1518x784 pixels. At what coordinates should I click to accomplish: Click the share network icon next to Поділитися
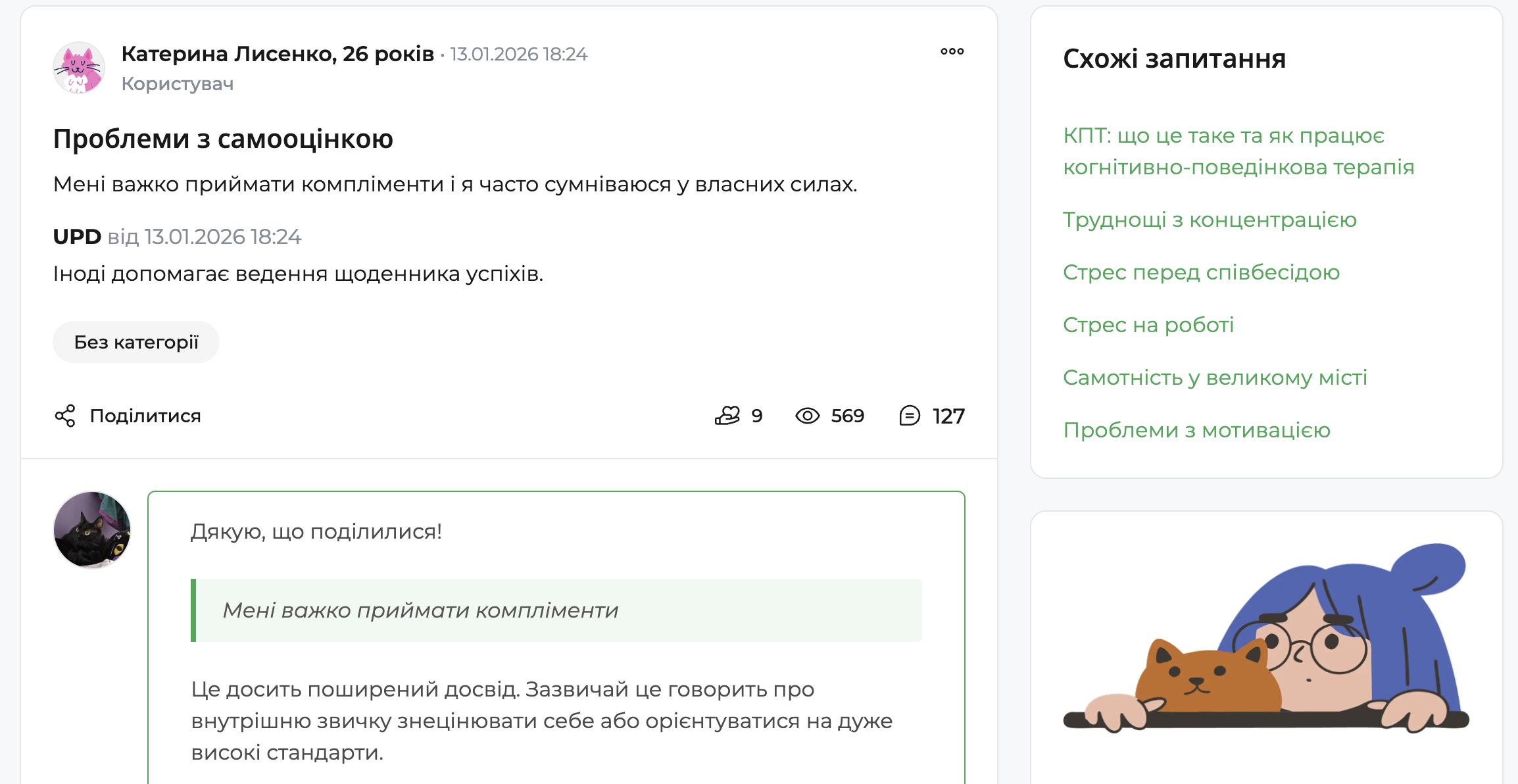66,415
